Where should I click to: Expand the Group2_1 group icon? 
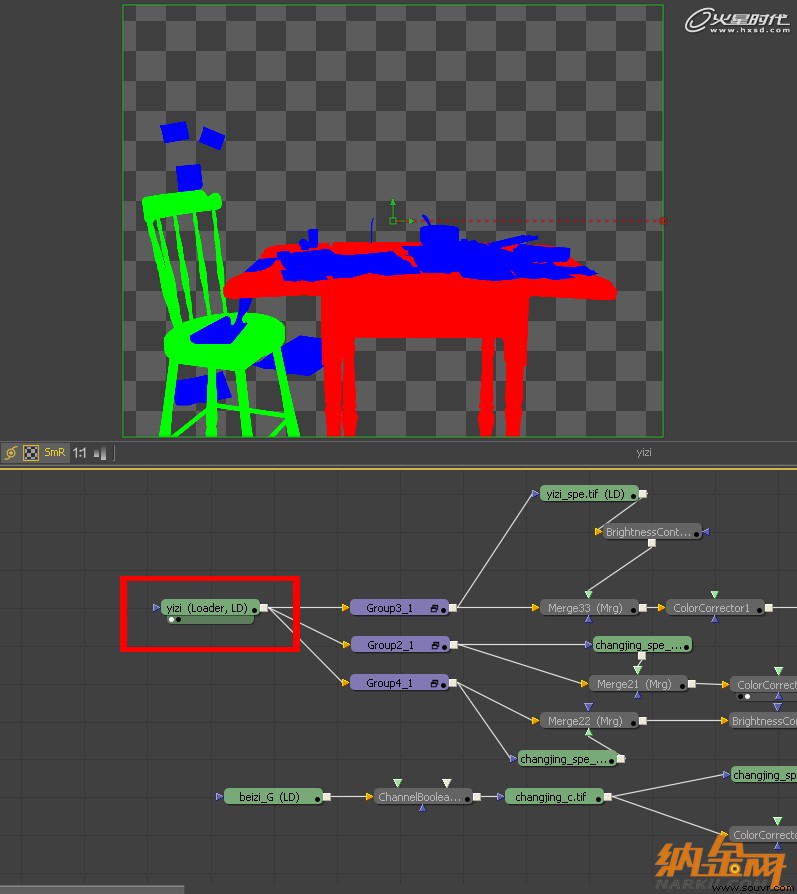click(436, 645)
